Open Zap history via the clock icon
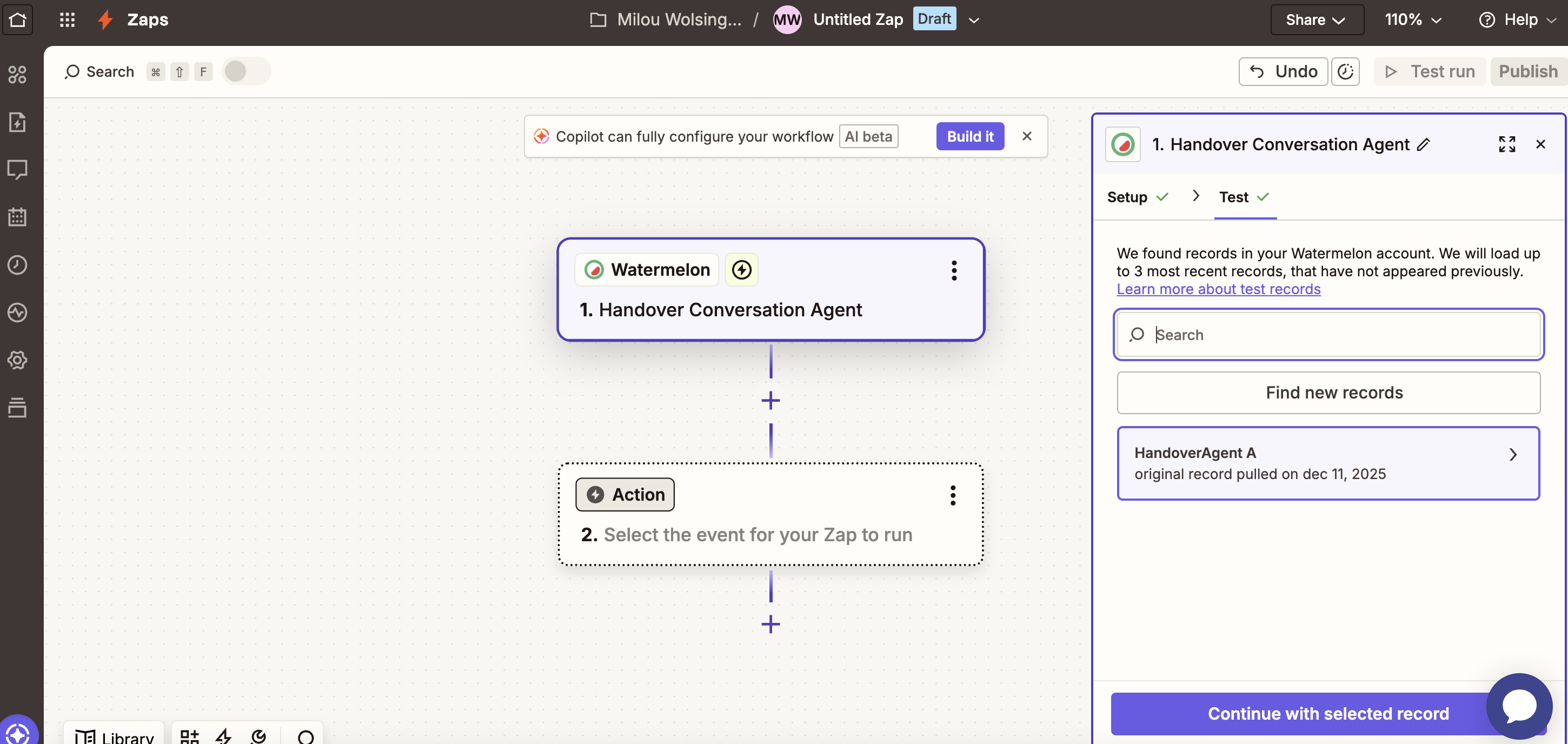This screenshot has height=744, width=1568. coord(18,264)
